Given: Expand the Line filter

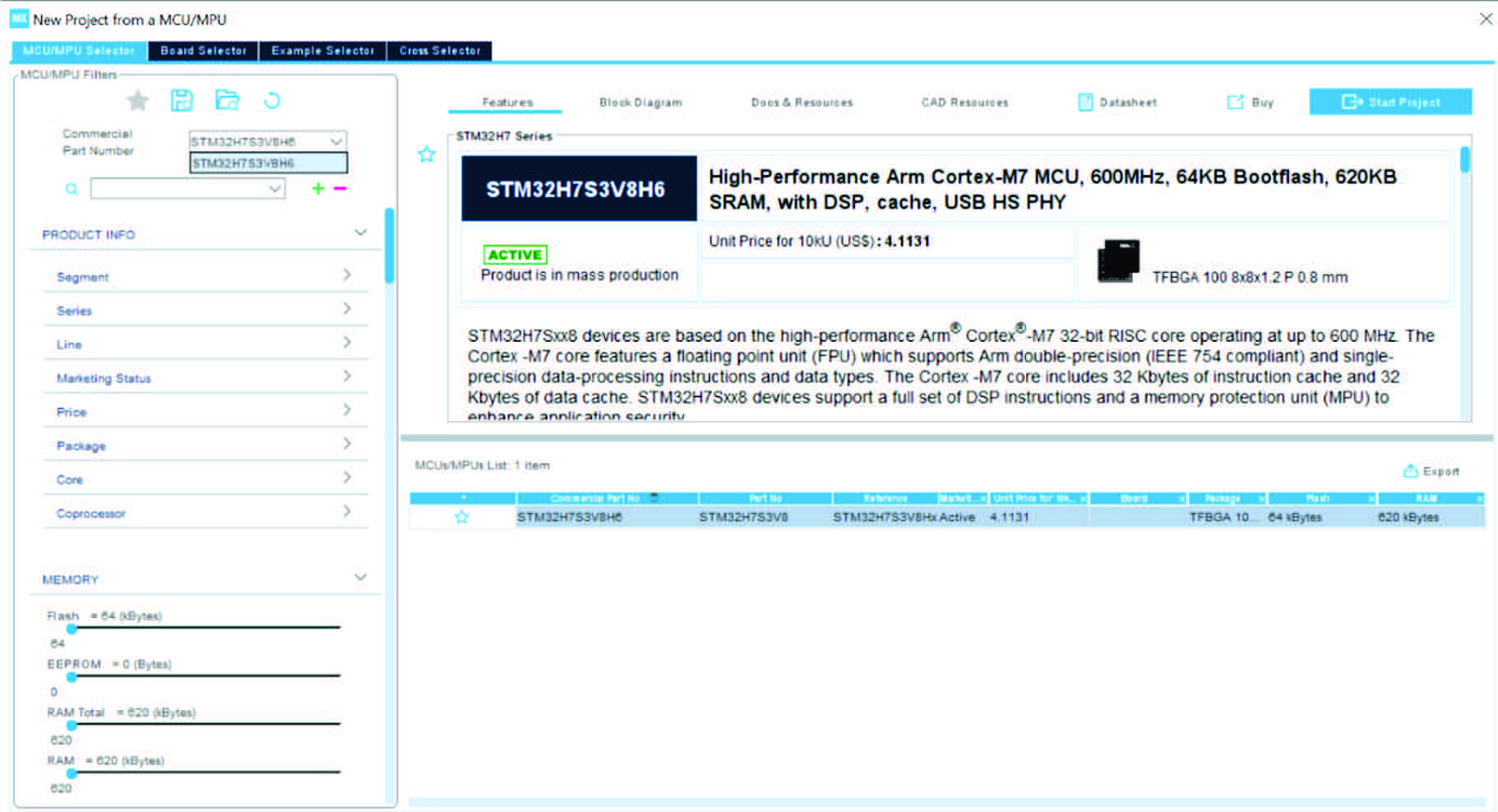Looking at the screenshot, I should click(x=347, y=342).
